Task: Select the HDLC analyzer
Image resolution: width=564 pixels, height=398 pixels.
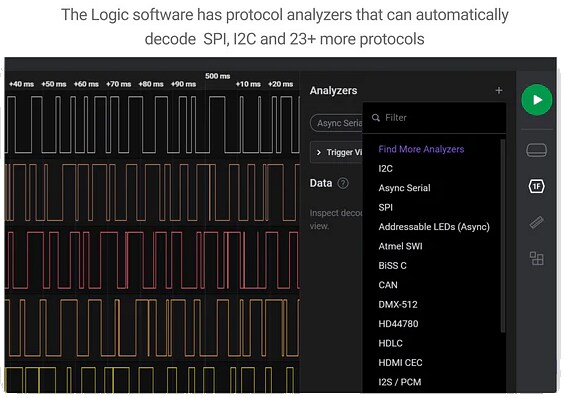Action: tap(390, 343)
